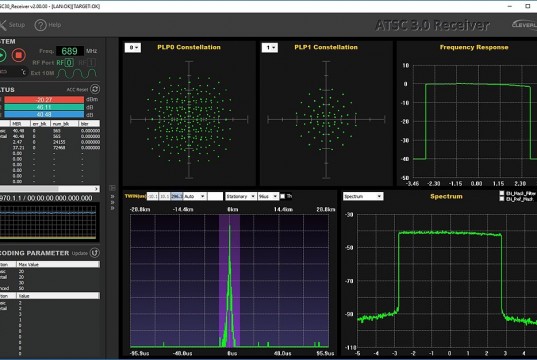Click the num_blk column header
The width and height of the screenshot is (537, 360).
tap(65, 124)
